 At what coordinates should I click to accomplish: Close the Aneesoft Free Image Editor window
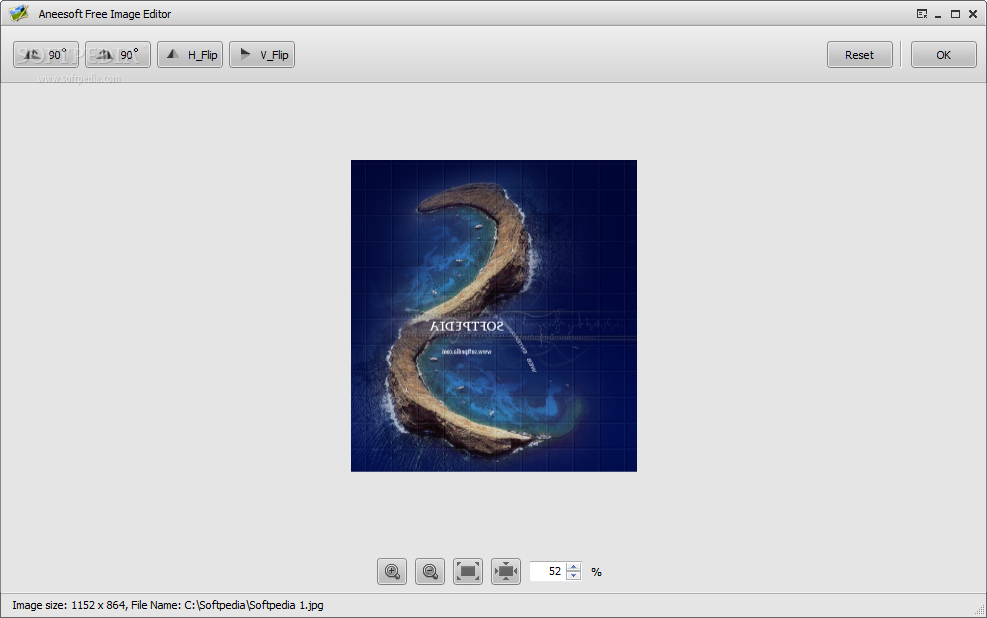coord(973,14)
